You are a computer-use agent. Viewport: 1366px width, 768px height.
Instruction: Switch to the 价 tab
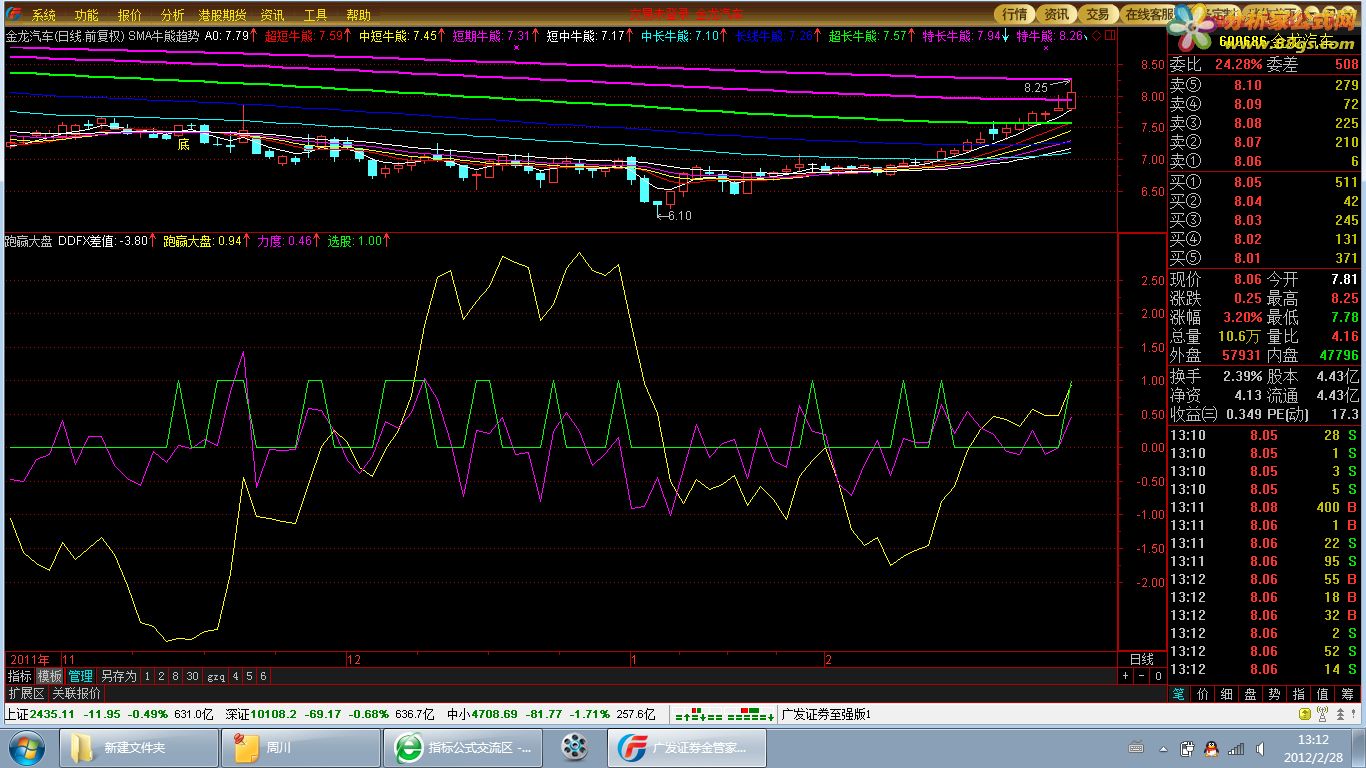(1203, 693)
